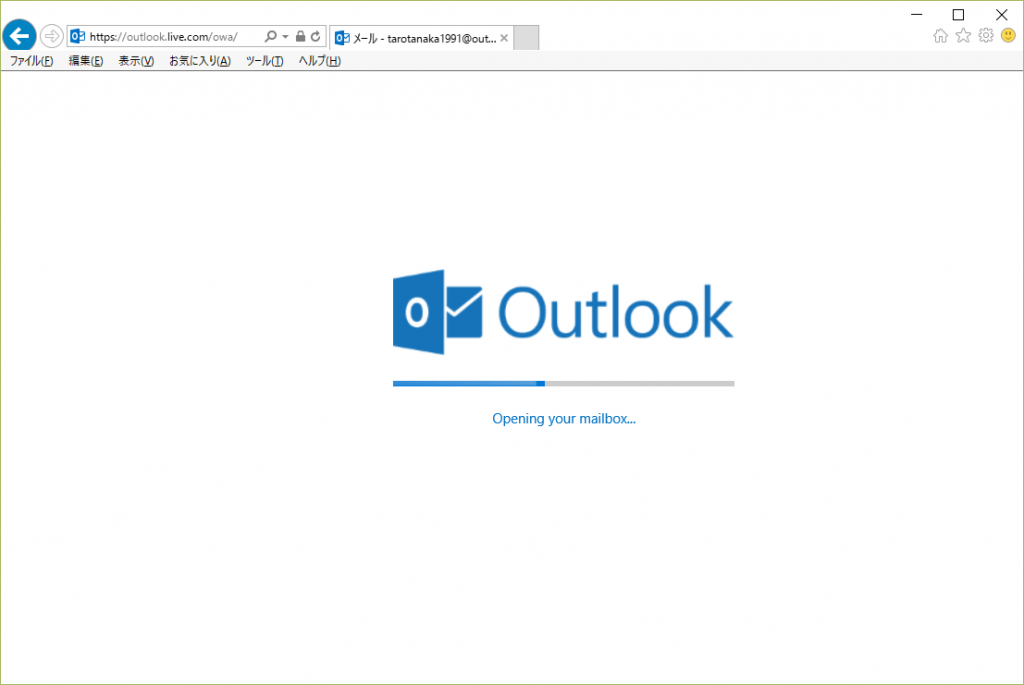Click the mailbox loading progress bar
The image size is (1024, 685).
click(564, 384)
